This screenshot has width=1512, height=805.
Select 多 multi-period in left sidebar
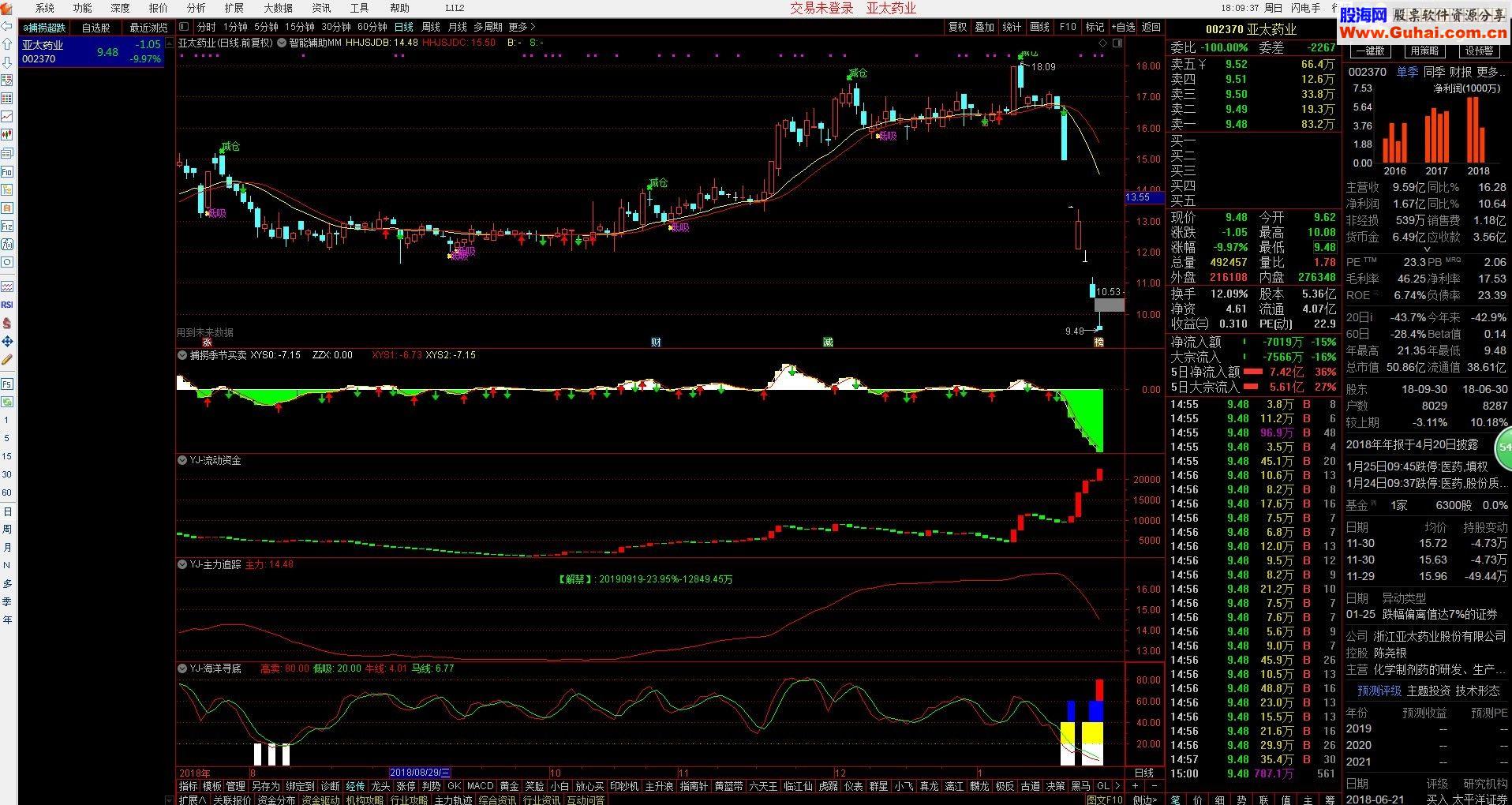(x=7, y=584)
